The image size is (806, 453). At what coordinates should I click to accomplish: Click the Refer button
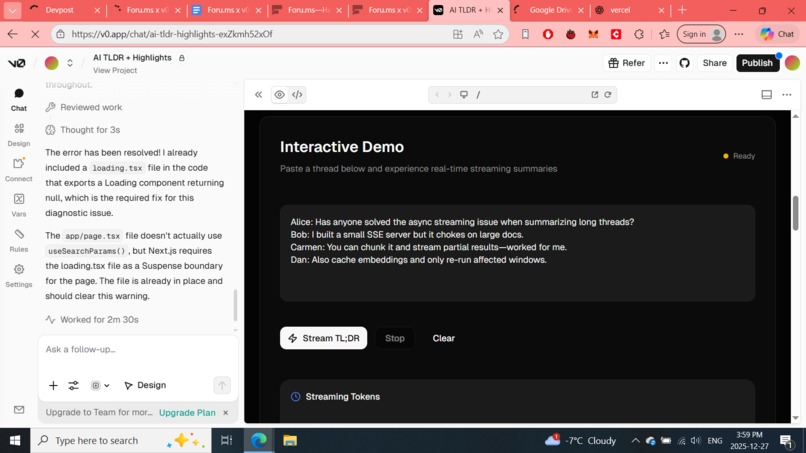(626, 63)
